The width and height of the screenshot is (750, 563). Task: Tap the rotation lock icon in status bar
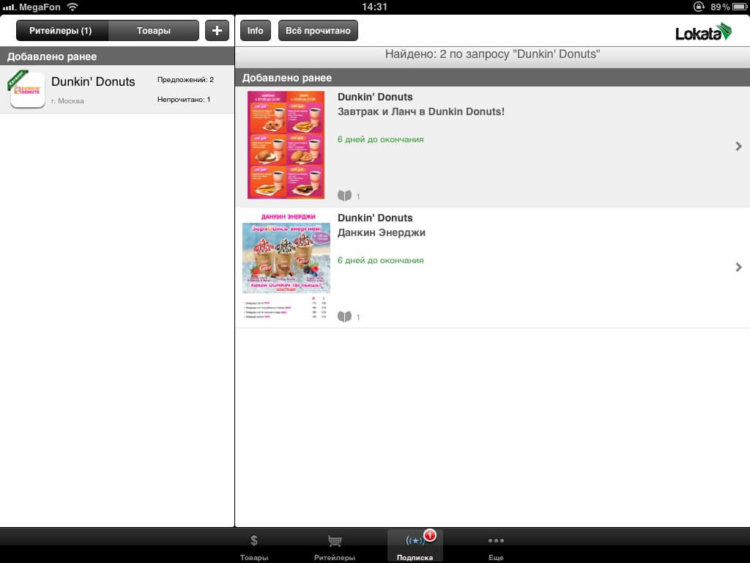699,7
